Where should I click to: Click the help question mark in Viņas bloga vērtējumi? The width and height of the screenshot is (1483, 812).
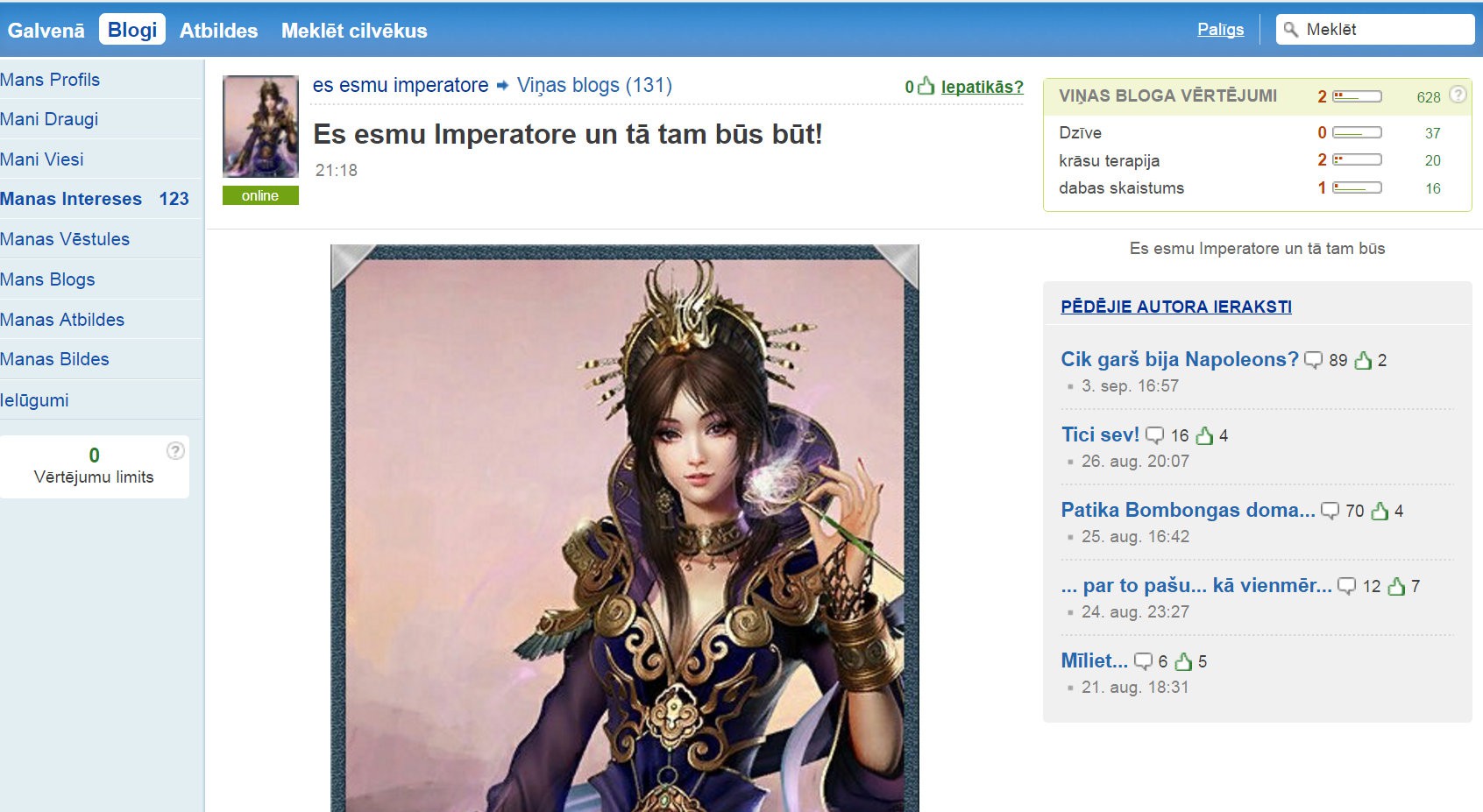[x=1458, y=95]
